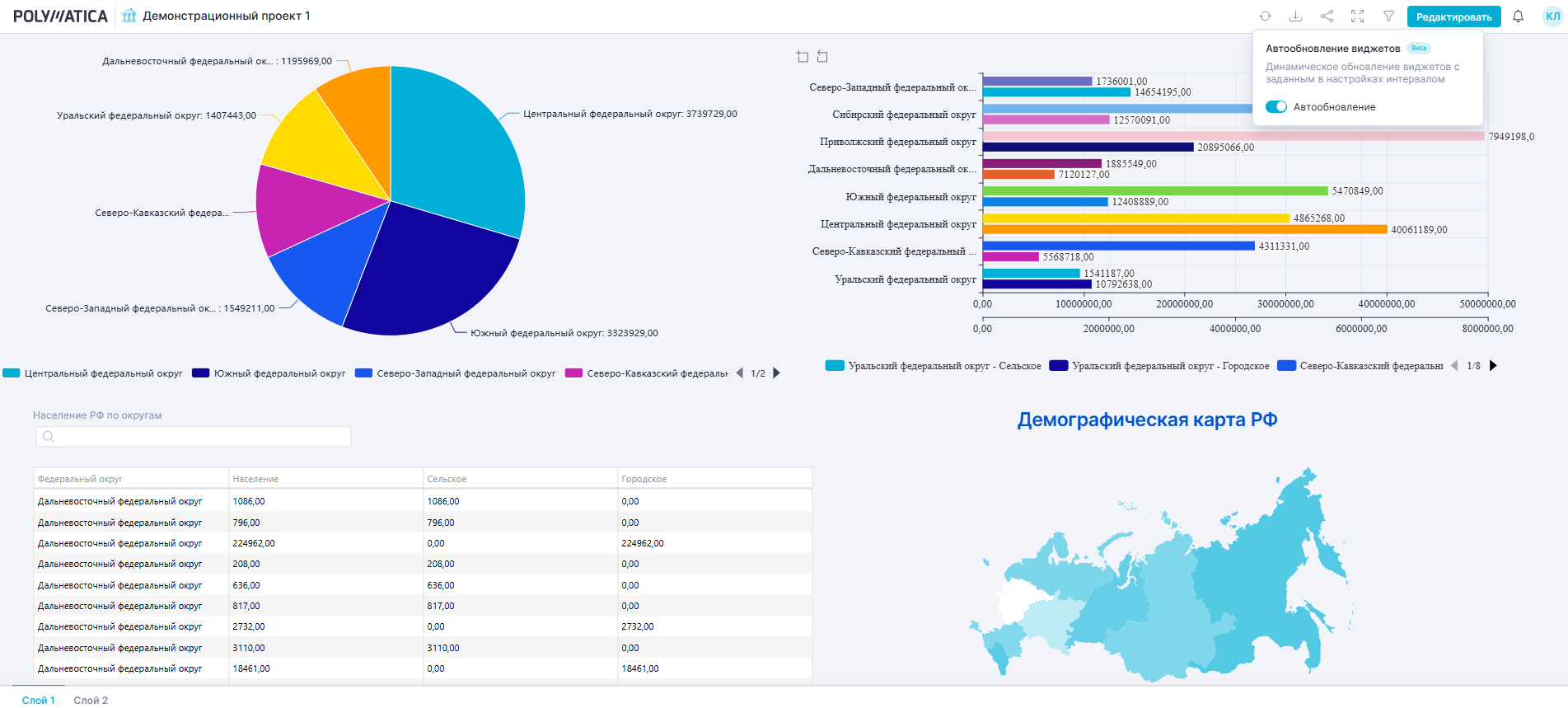Click the Редактировать button
This screenshot has height=708, width=1568.
1453,16
